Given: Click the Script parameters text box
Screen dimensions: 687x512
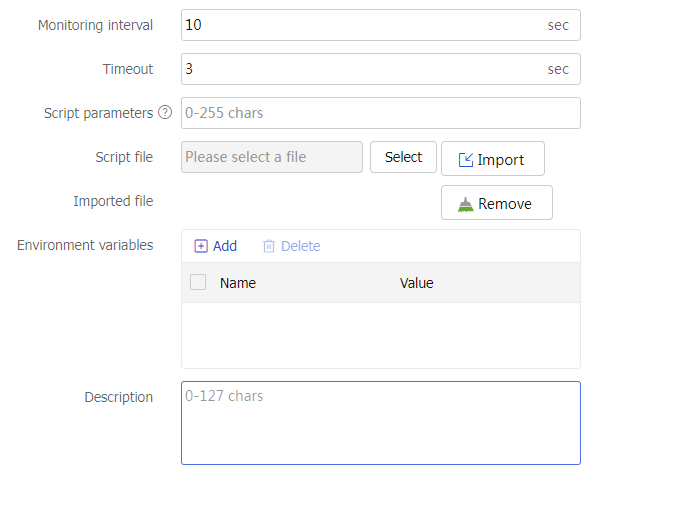Looking at the screenshot, I should (380, 113).
